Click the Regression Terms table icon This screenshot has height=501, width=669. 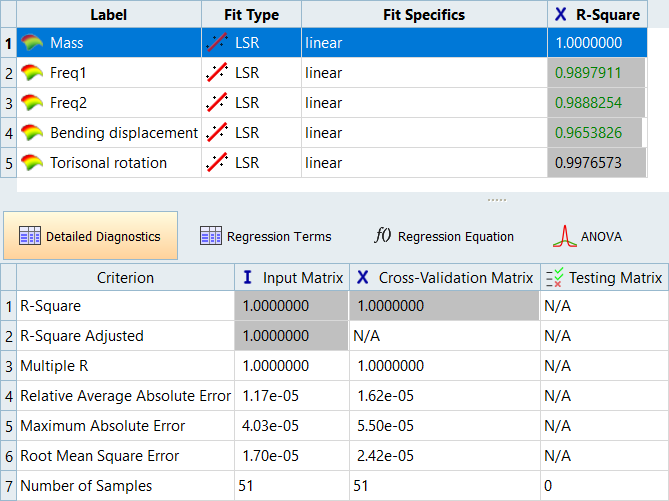(x=211, y=237)
